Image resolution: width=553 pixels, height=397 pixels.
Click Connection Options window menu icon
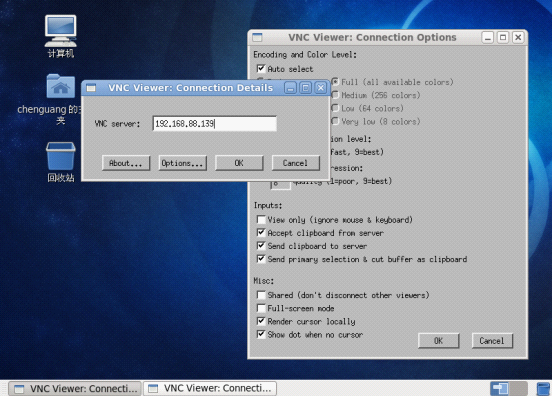(x=257, y=37)
